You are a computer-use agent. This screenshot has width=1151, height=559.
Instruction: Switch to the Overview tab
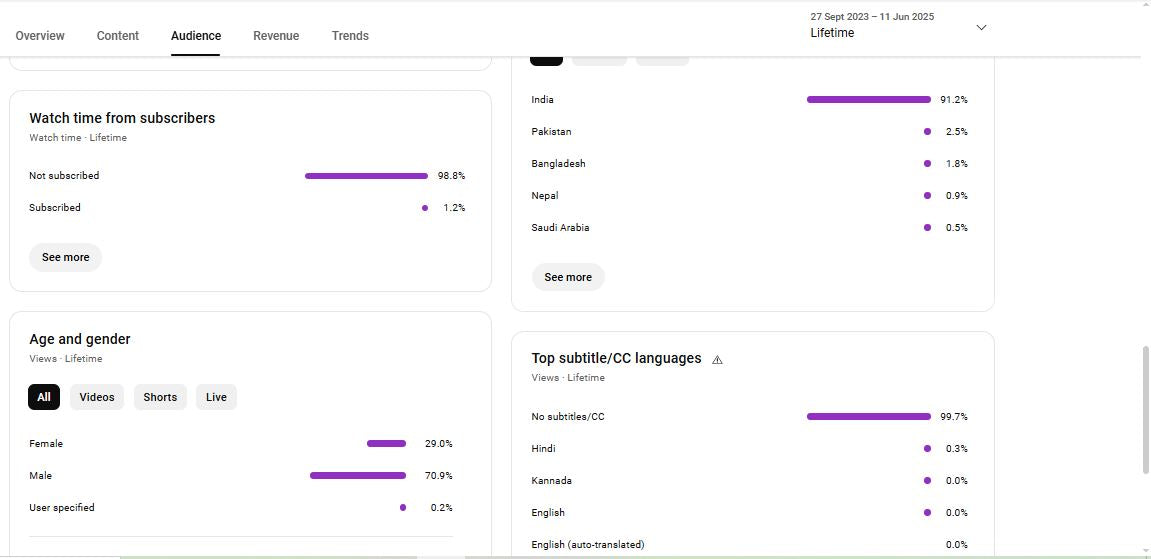click(40, 36)
